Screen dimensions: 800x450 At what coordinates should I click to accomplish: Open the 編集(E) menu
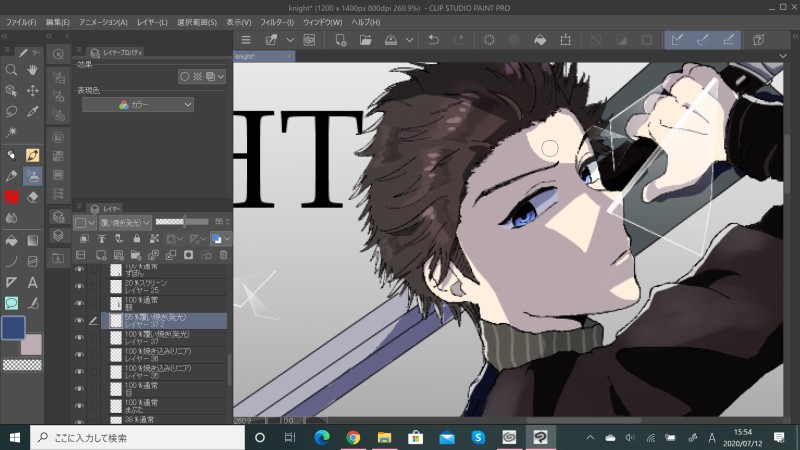point(57,22)
